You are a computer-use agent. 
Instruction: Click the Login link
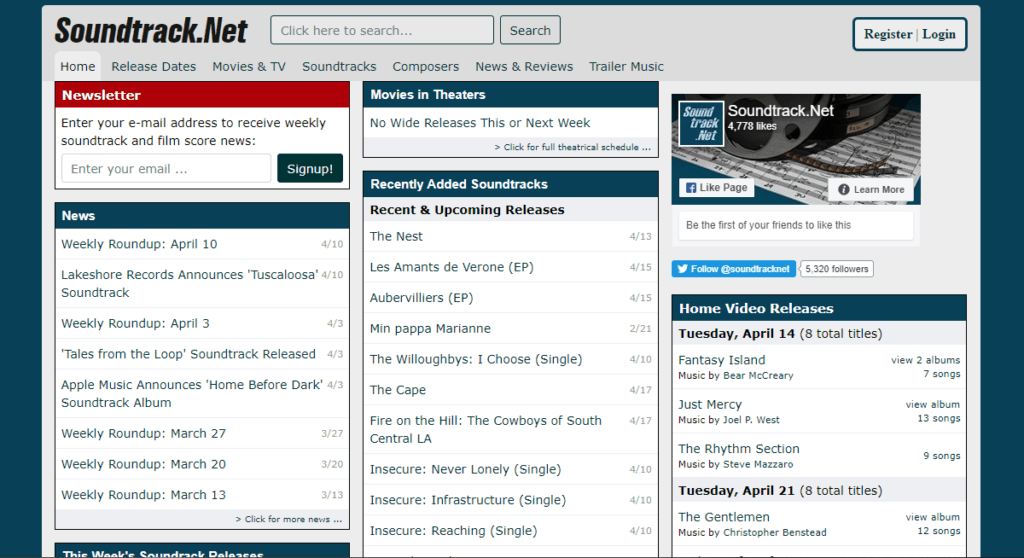coord(939,34)
